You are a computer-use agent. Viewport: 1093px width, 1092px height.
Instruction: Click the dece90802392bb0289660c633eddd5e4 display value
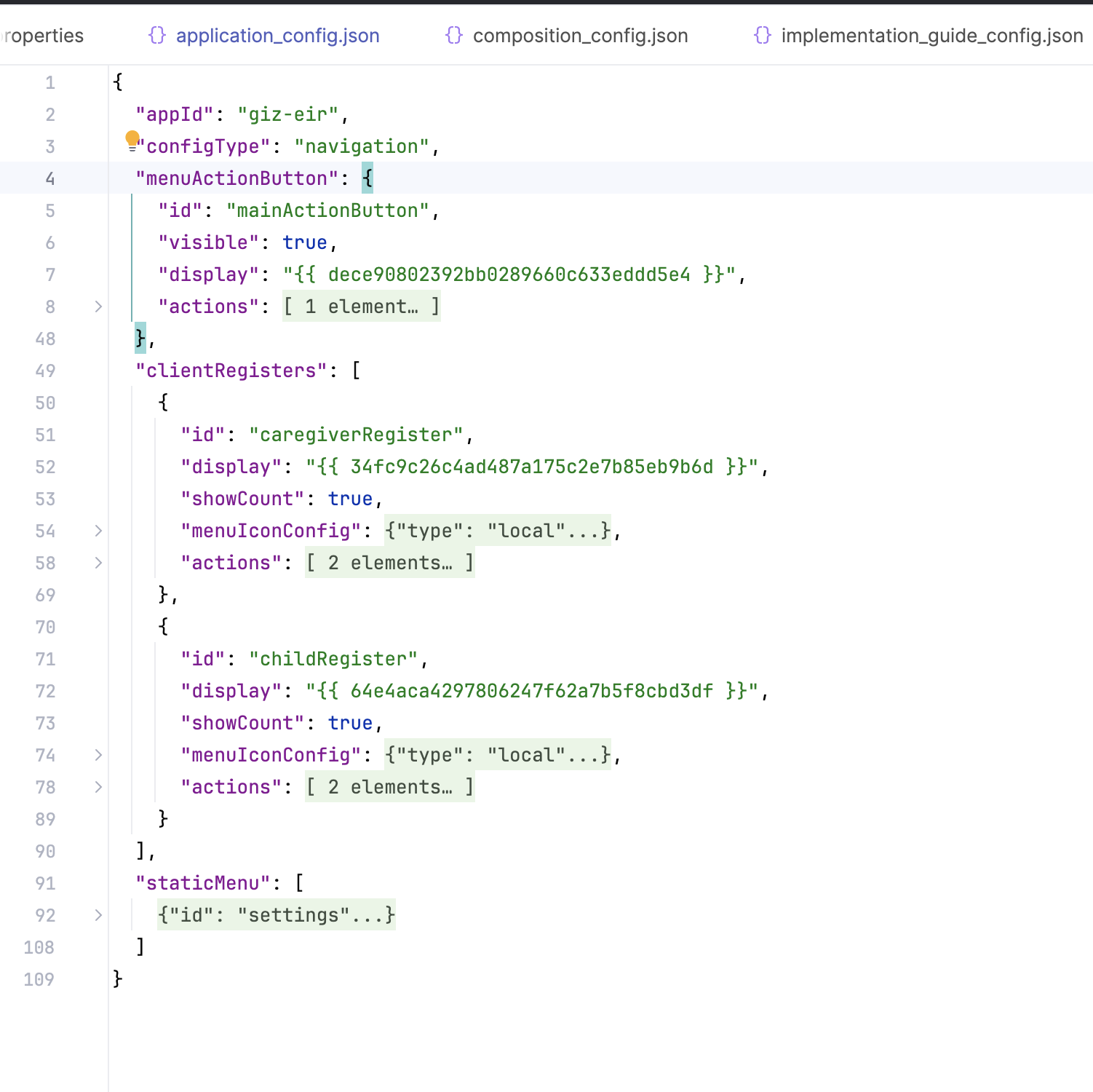(x=509, y=274)
